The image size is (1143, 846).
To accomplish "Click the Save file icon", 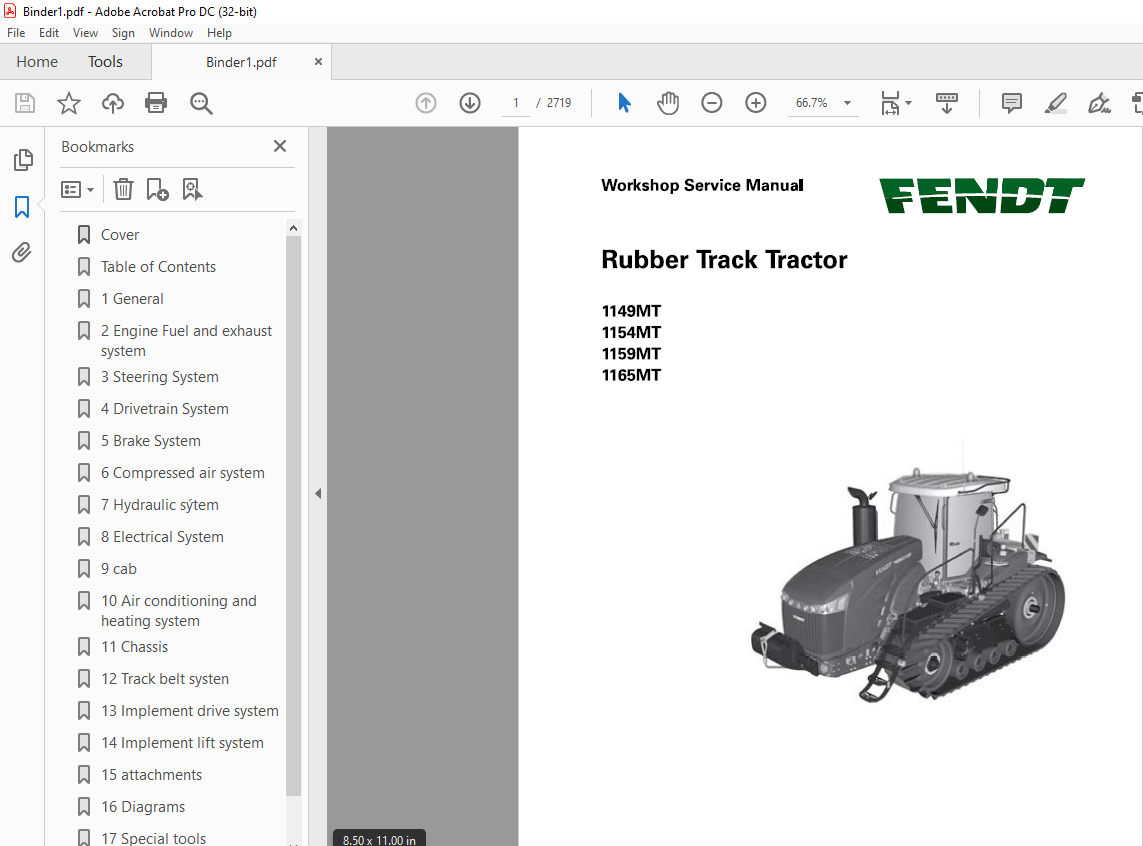I will point(25,103).
